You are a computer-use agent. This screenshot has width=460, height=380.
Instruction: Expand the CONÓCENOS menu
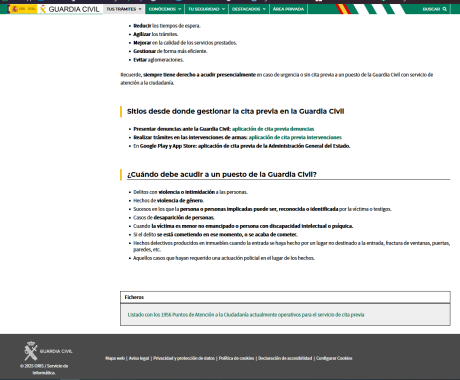tap(165, 9)
